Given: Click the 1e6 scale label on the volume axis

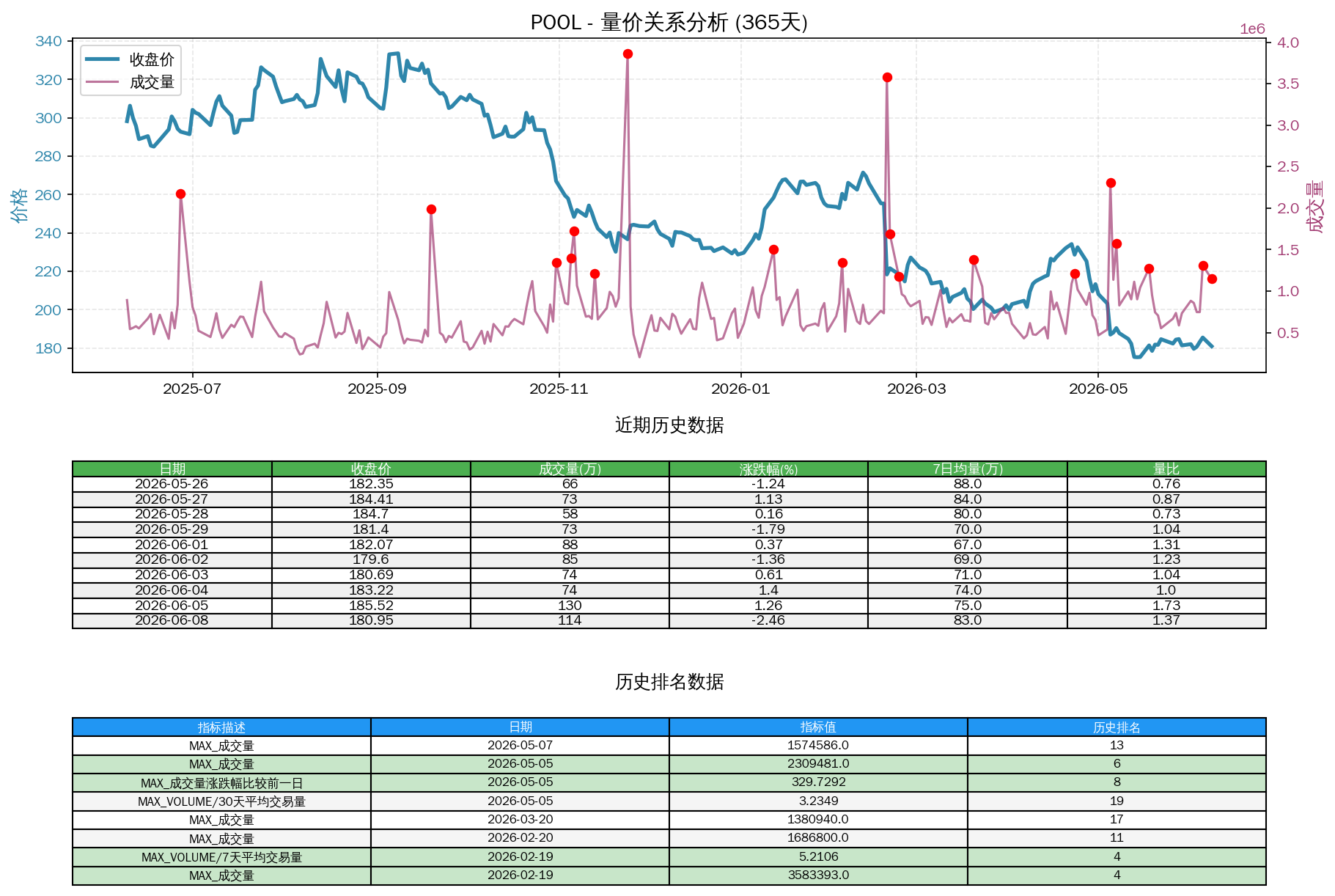Looking at the screenshot, I should click(x=1252, y=29).
